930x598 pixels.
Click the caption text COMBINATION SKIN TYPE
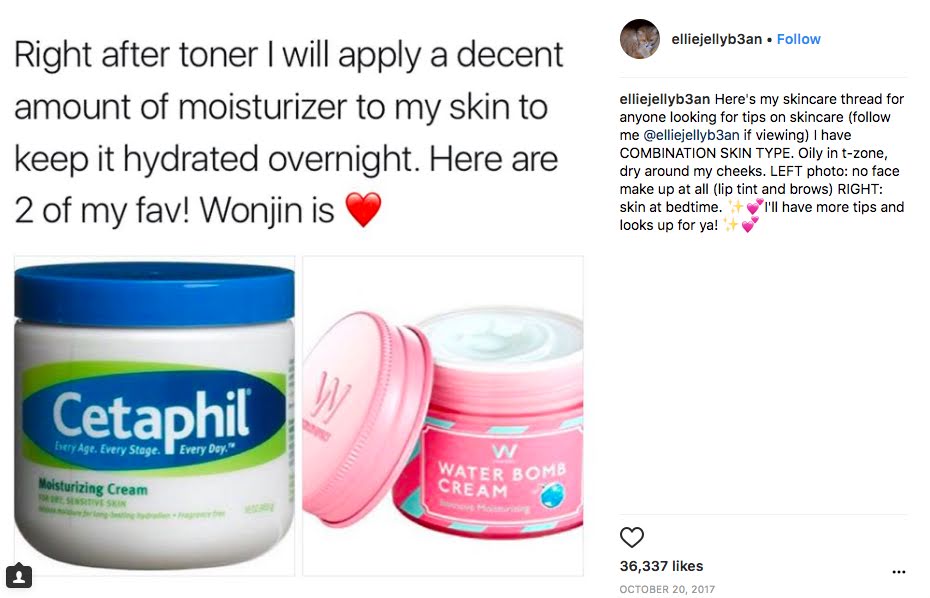coord(706,153)
